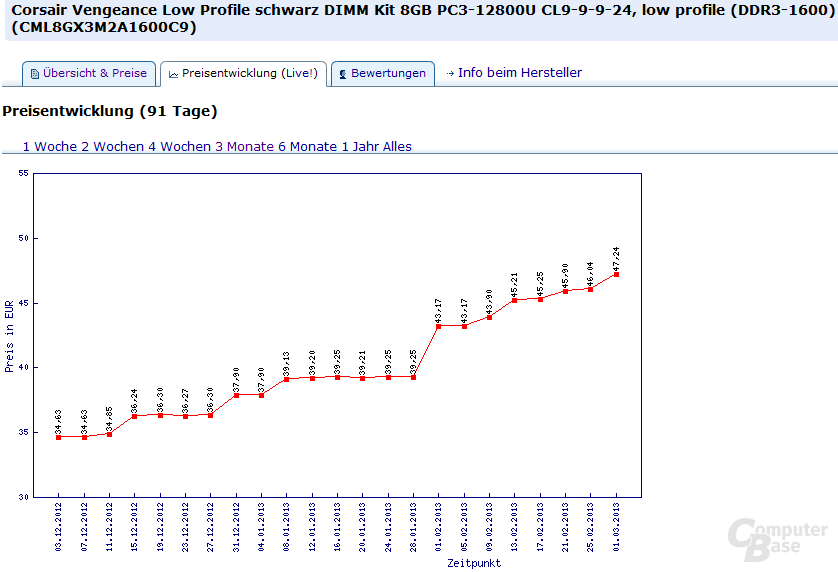Select the 36.24 data point on 15.12.2012
Image resolution: width=838 pixels, height=572 pixels.
134,416
